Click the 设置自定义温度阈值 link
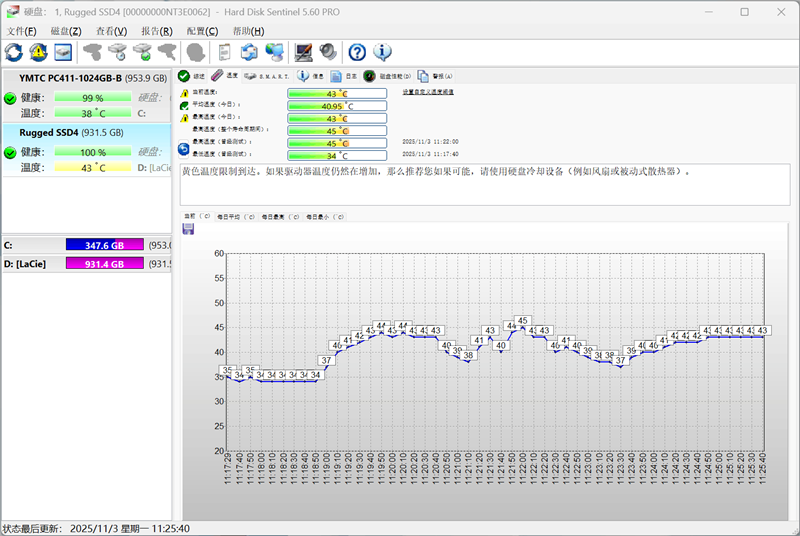Viewport: 800px width, 536px height. click(x=428, y=92)
